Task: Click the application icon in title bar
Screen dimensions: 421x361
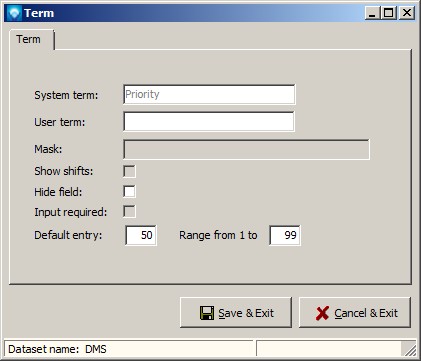Action: [15, 13]
